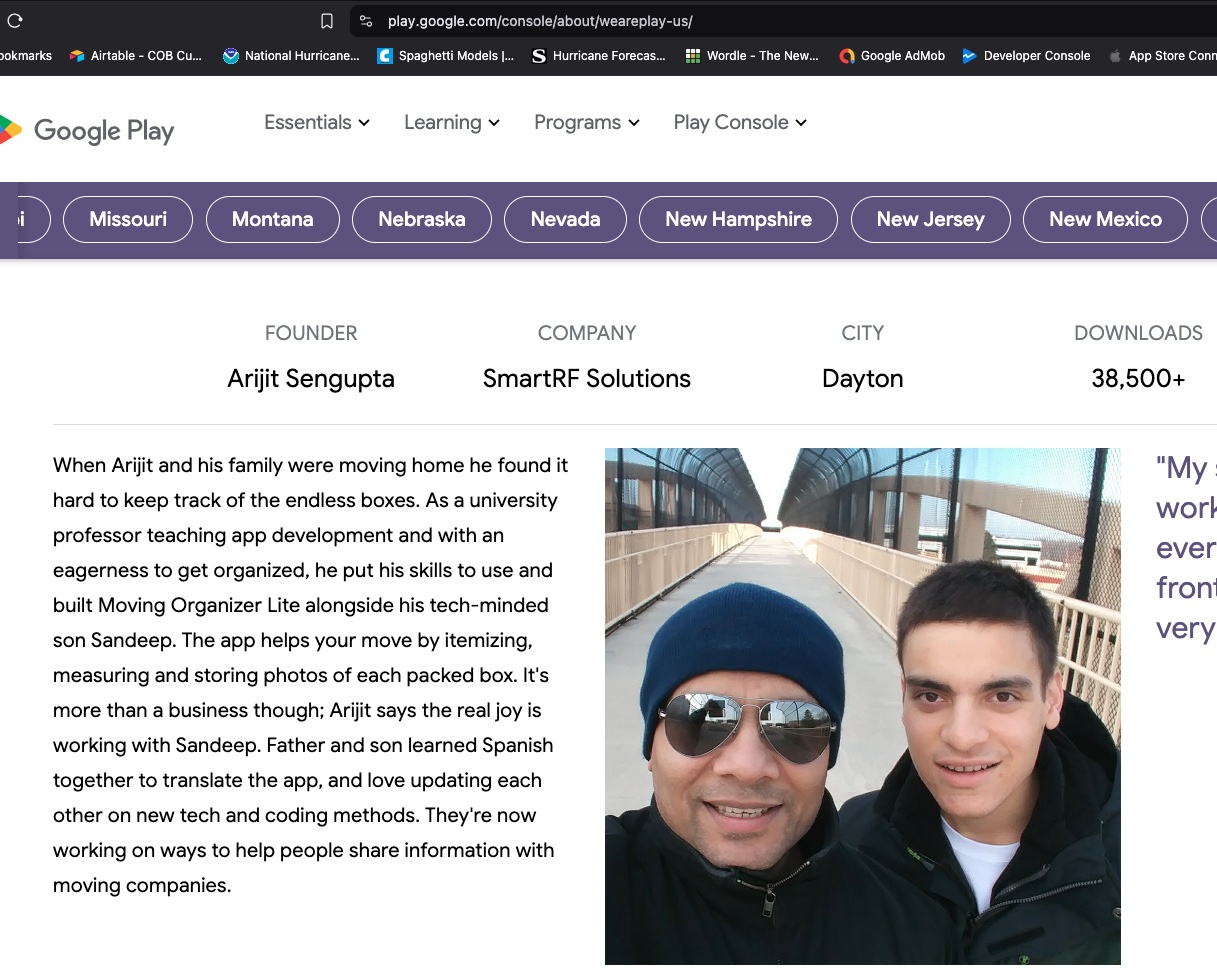This screenshot has width=1217, height=975.
Task: Open Wordle bookmark icon
Action: point(693,56)
